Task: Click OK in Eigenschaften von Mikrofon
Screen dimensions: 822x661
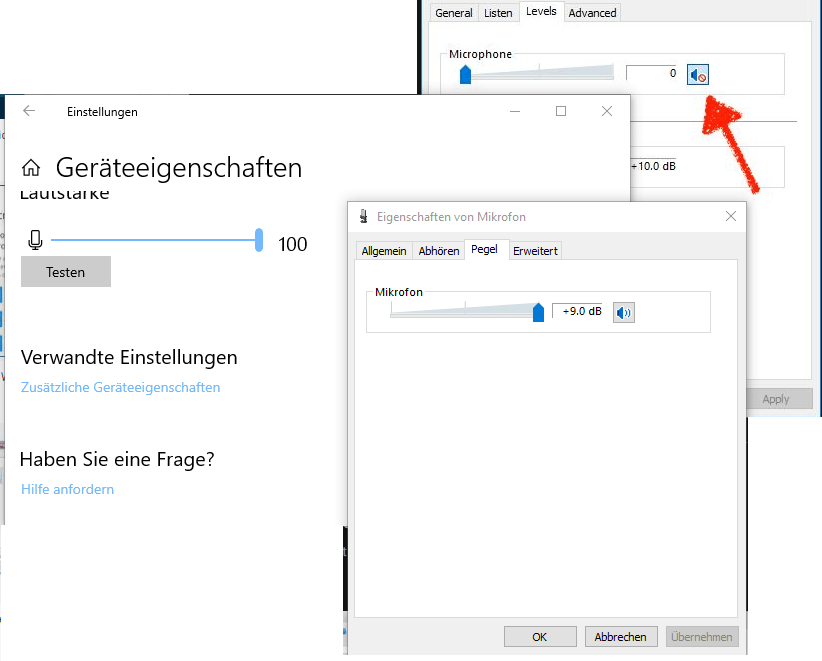Action: tap(540, 636)
